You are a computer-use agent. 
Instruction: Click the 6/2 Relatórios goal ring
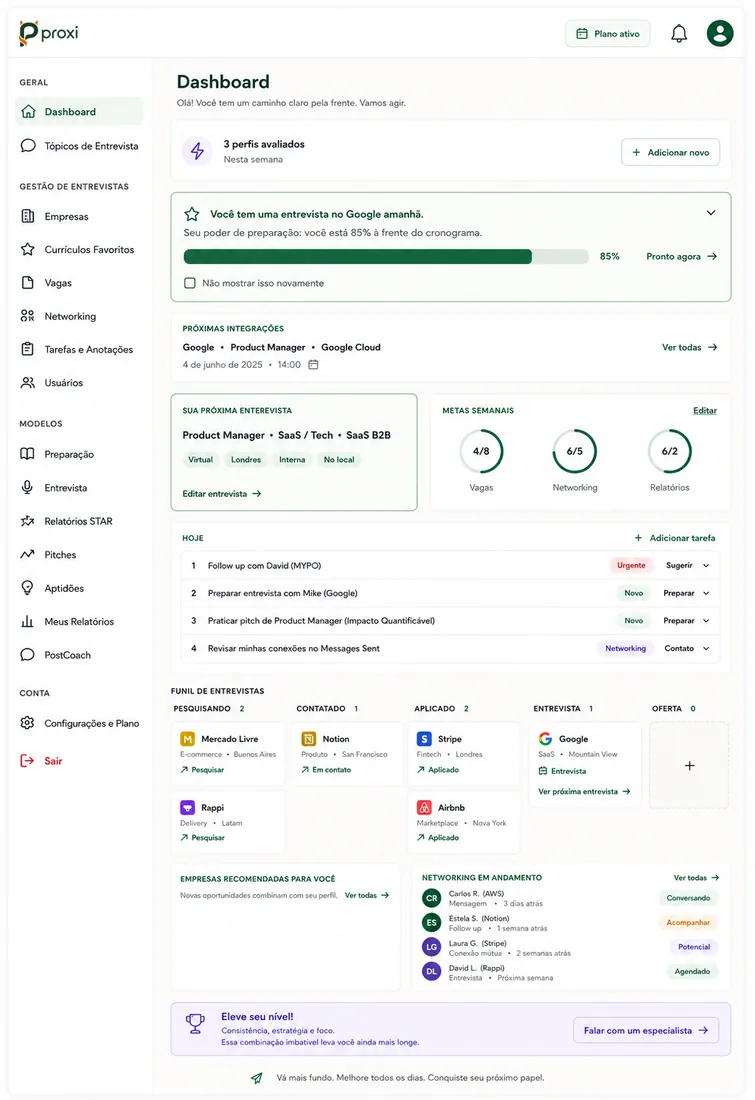coord(669,451)
